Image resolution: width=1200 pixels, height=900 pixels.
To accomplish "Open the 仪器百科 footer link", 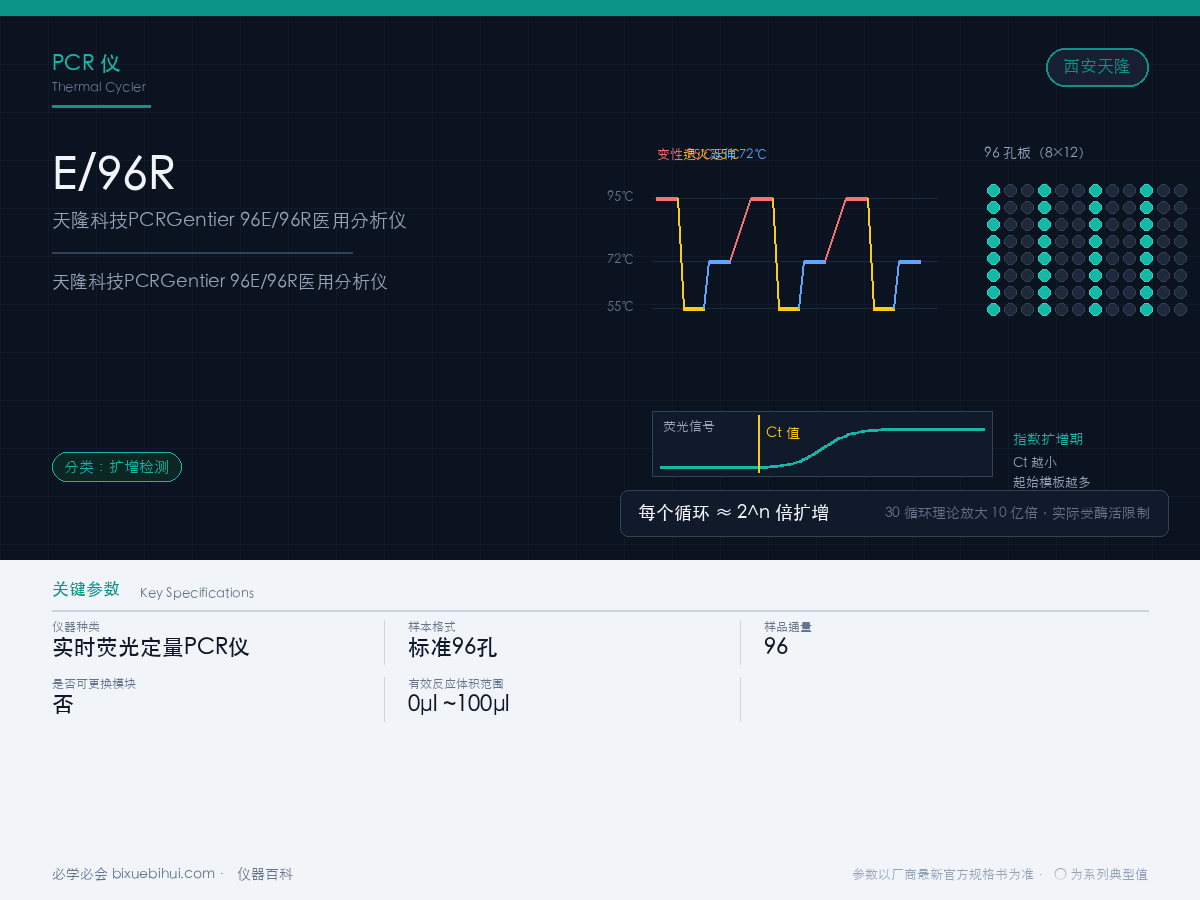I will (x=265, y=874).
